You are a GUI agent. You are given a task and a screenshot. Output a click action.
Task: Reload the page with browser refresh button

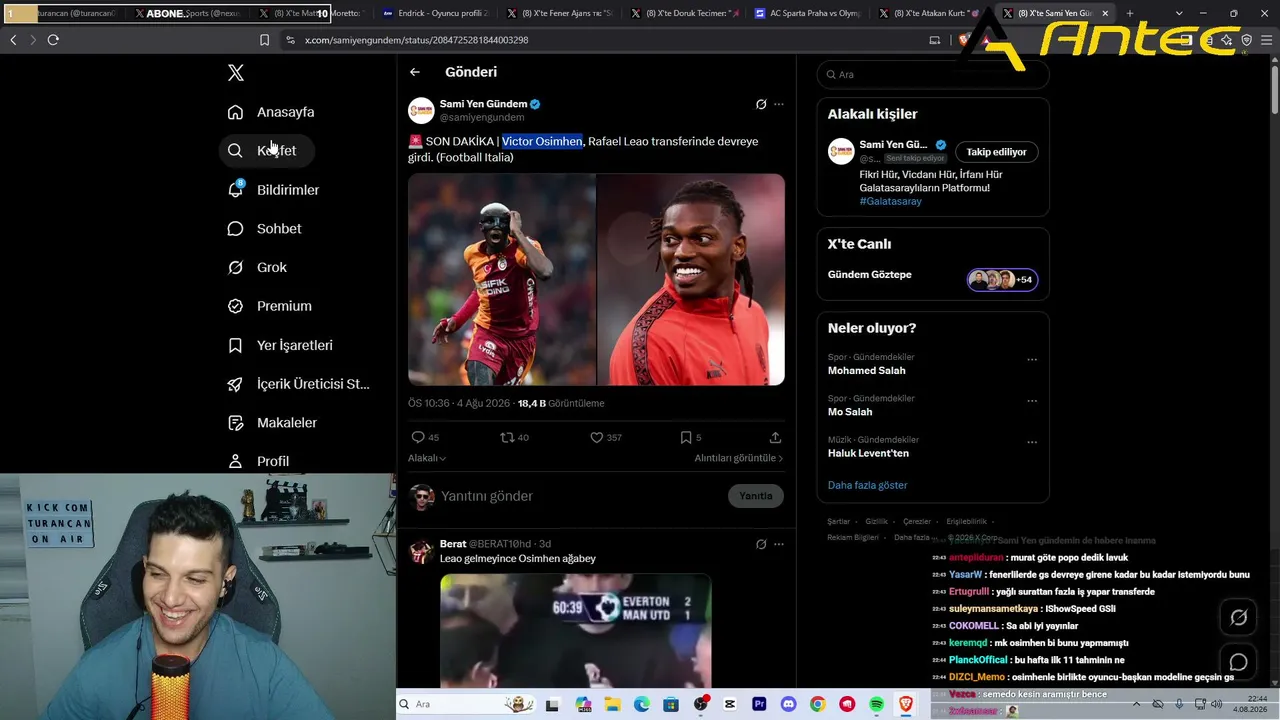coord(53,40)
